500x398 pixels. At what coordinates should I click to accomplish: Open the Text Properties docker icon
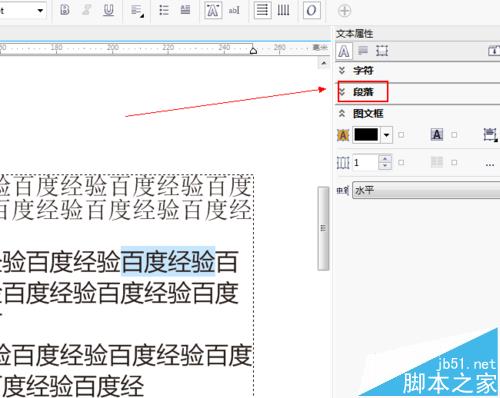[x=213, y=10]
